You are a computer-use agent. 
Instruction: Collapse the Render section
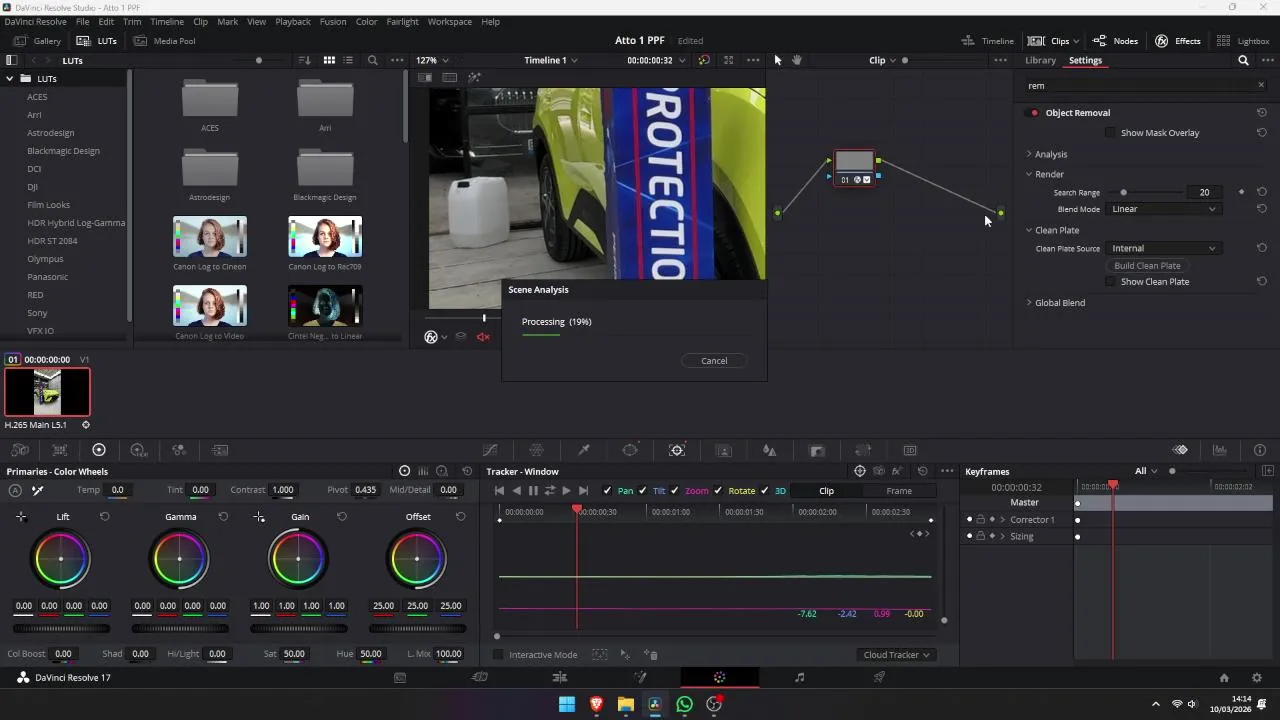click(1028, 174)
